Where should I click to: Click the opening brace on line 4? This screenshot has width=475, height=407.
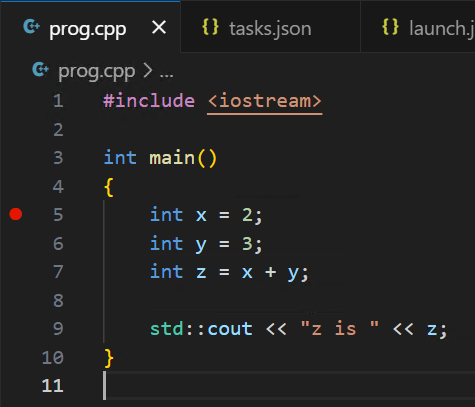(x=109, y=187)
